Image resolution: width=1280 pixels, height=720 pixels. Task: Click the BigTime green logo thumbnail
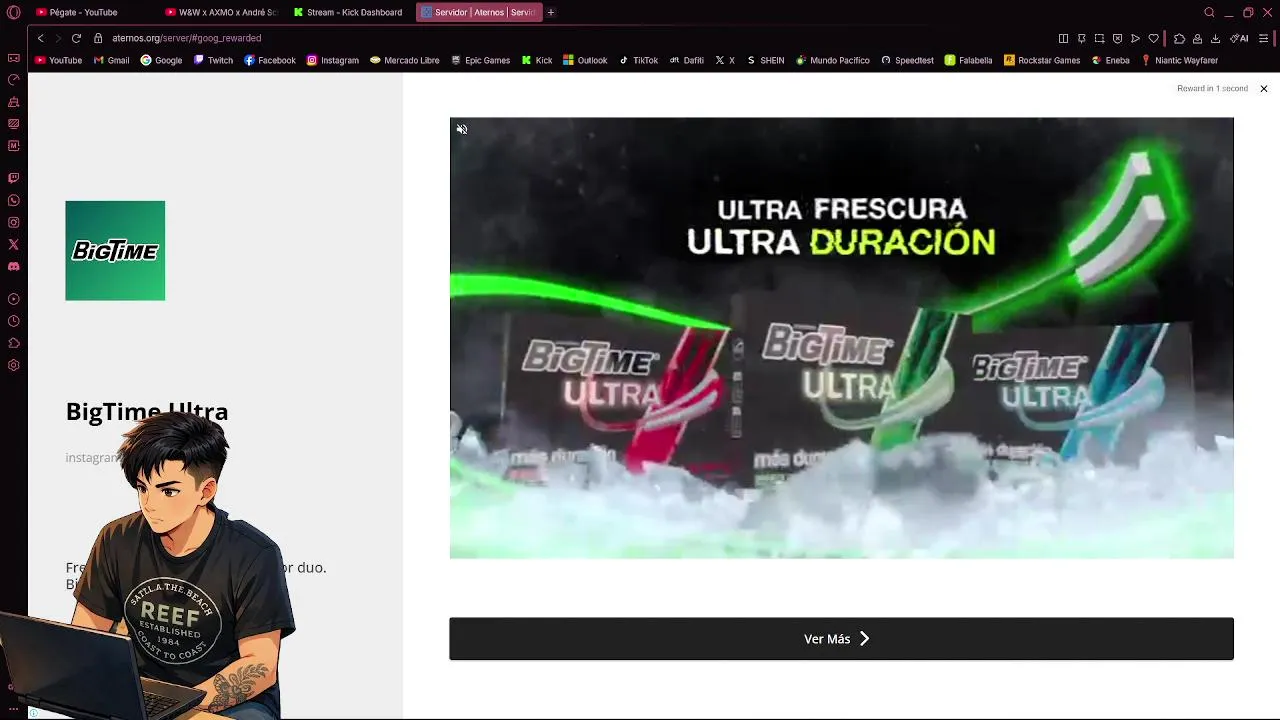115,251
